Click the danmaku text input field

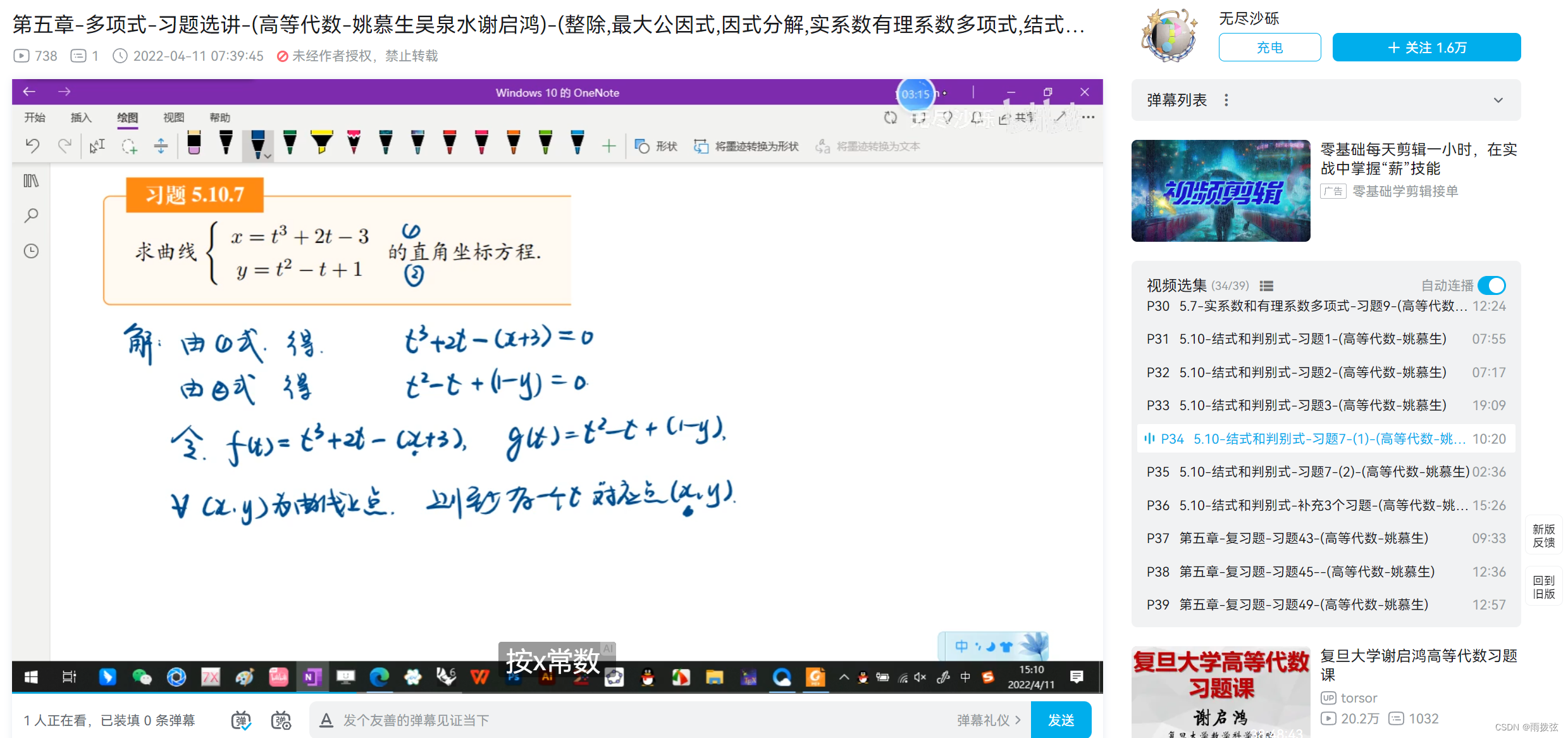click(x=633, y=720)
